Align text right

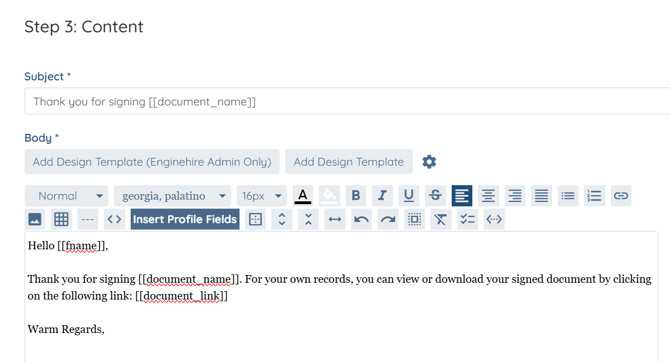[x=514, y=196]
